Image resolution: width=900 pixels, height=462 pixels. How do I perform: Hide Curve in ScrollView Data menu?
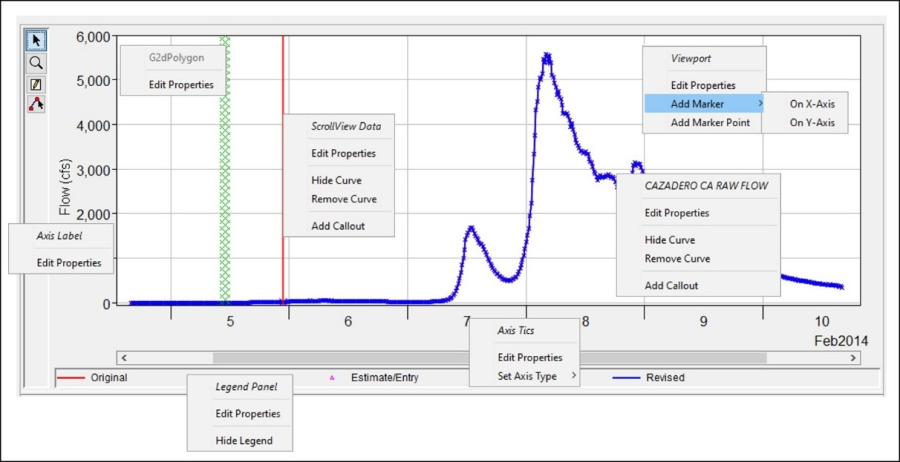(336, 180)
